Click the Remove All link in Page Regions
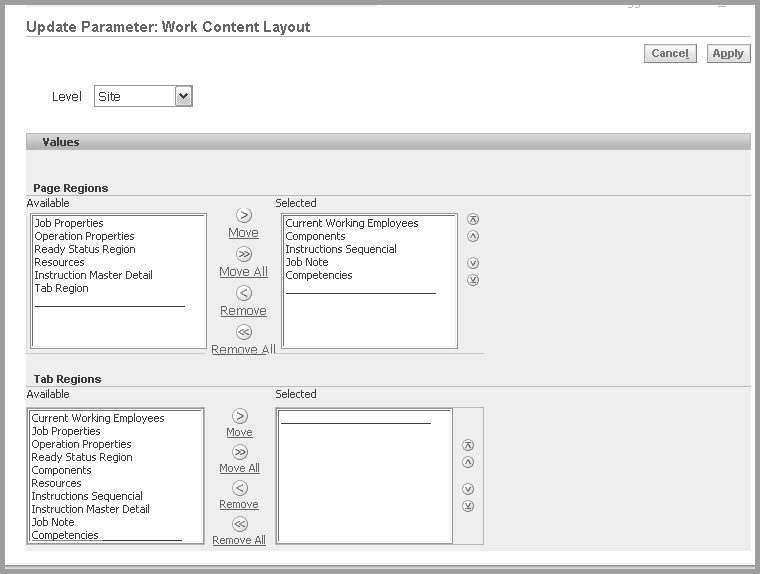The height and width of the screenshot is (574, 760). pyautogui.click(x=243, y=349)
